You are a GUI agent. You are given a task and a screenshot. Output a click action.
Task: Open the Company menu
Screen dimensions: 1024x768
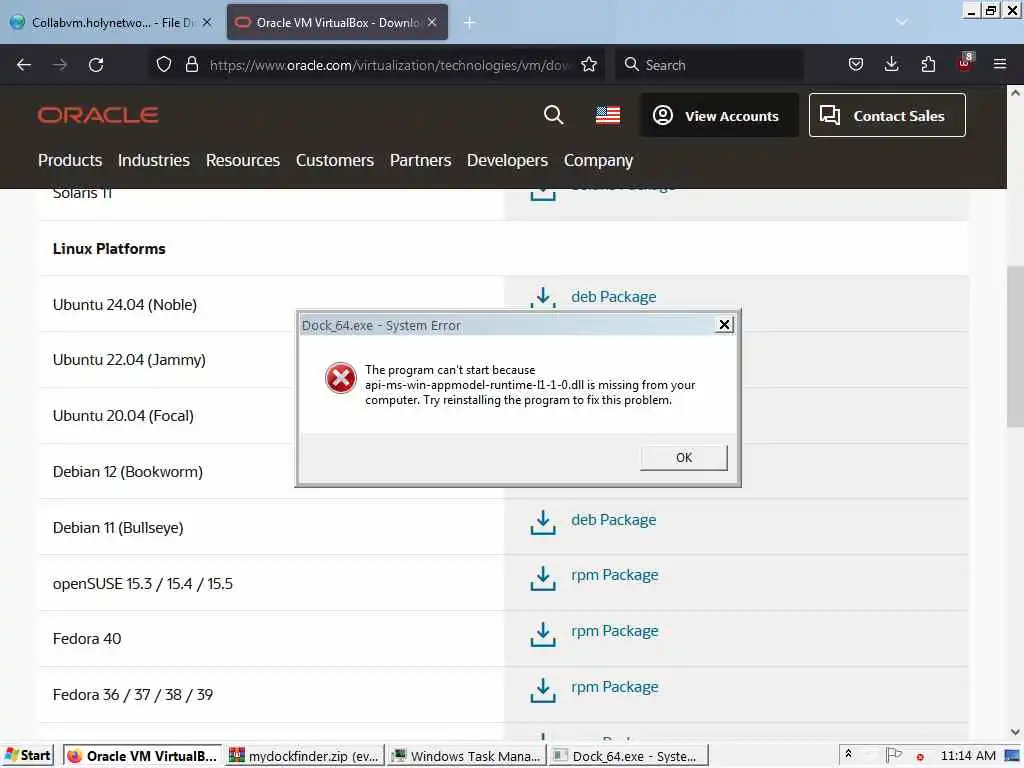pyautogui.click(x=598, y=161)
